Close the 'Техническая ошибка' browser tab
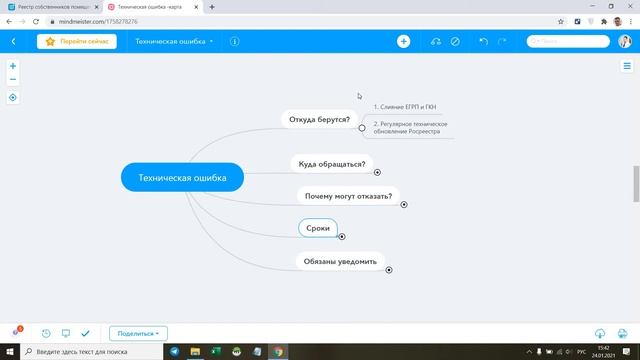The height and width of the screenshot is (360, 640). point(196,7)
